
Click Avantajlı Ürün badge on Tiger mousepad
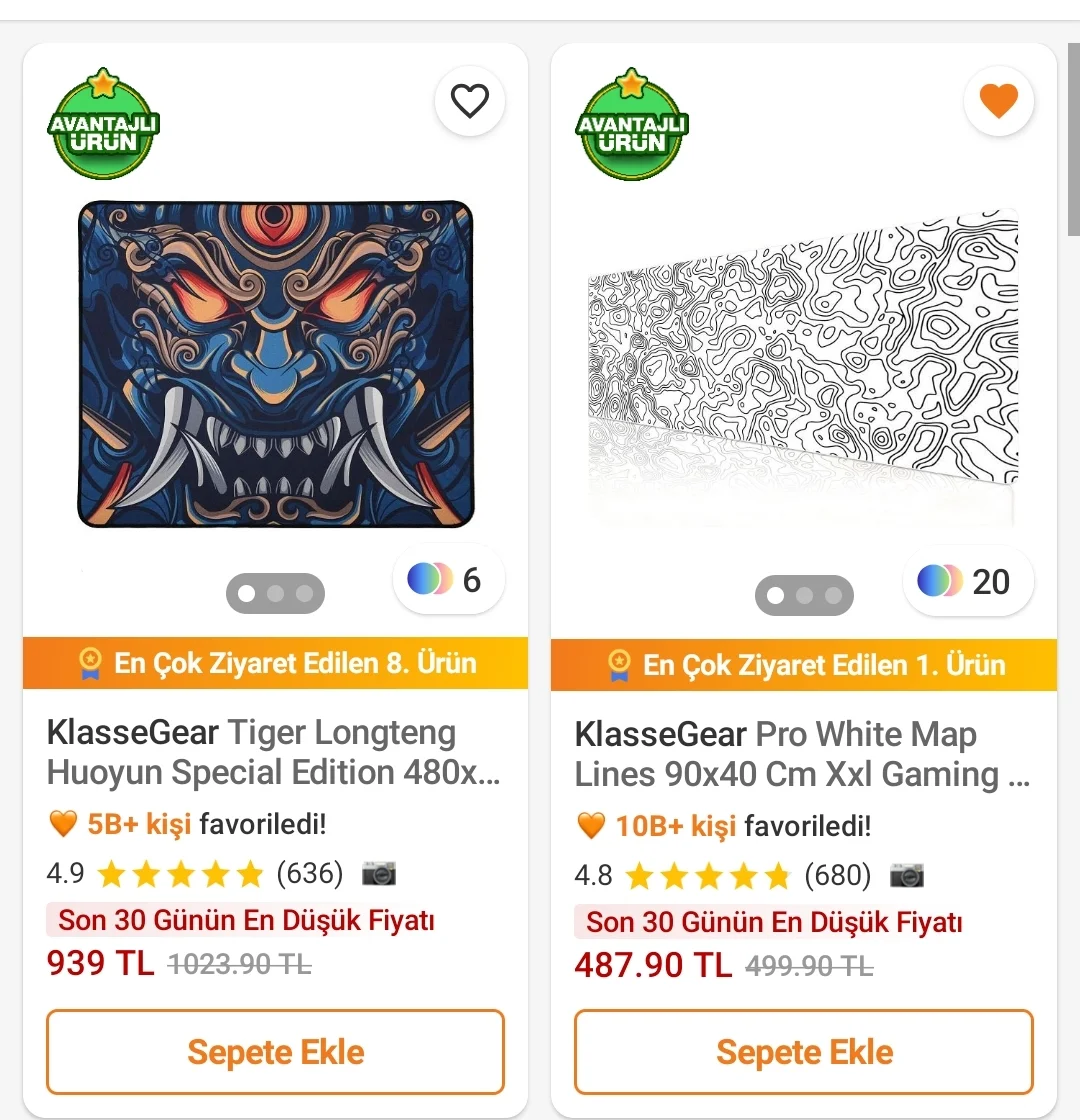coord(104,126)
